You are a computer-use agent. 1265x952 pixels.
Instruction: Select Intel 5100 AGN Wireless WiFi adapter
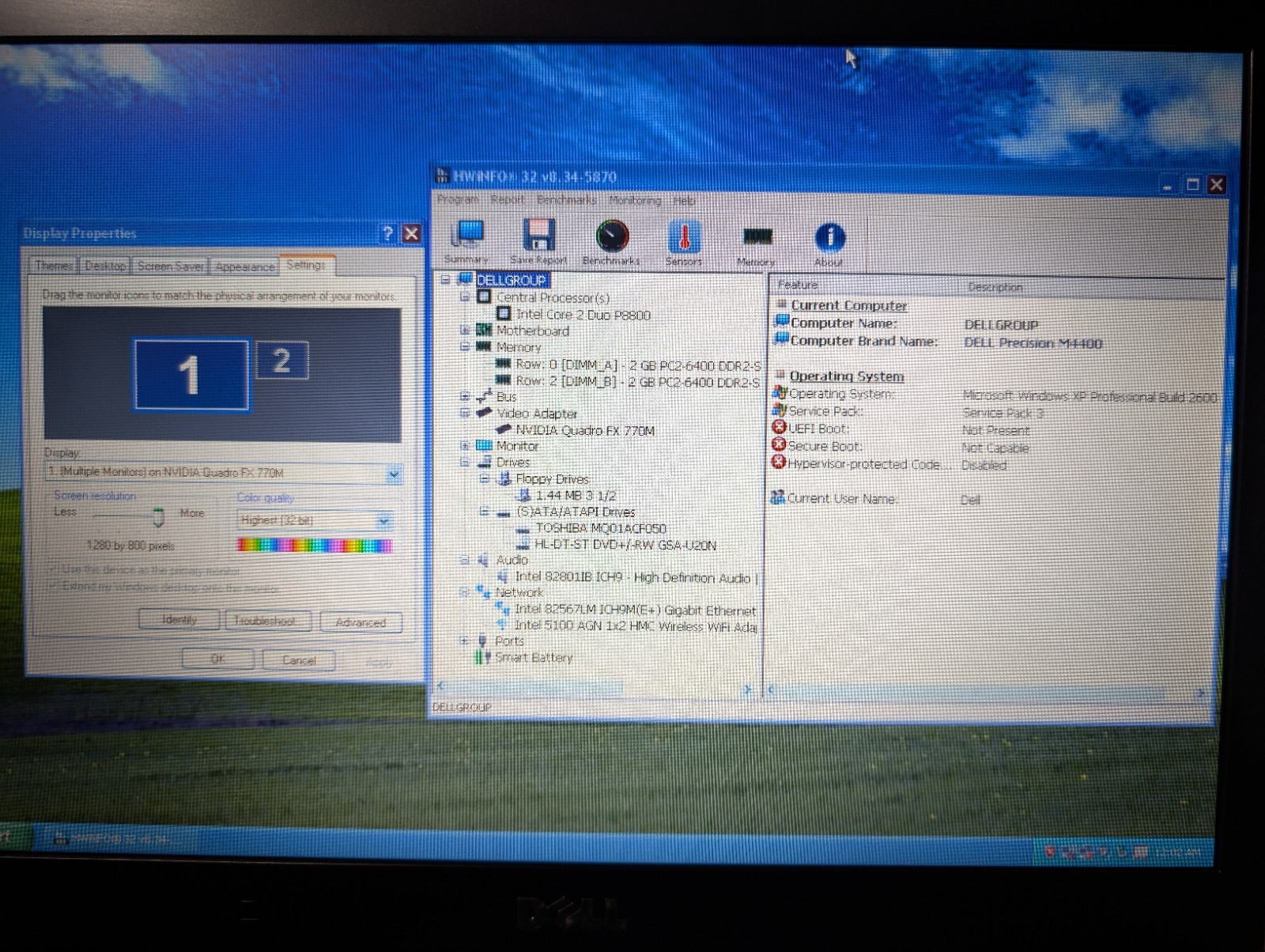tap(636, 625)
